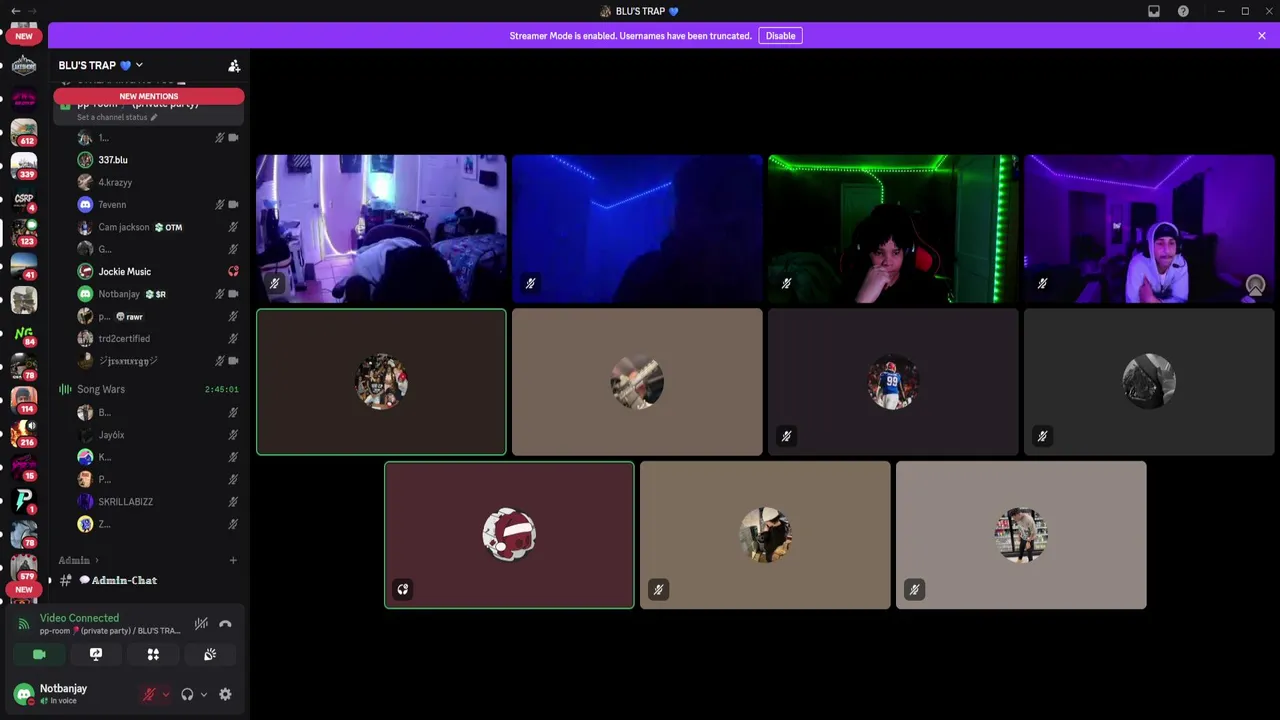This screenshot has height=720, width=1280.
Task: Open User Settings gear
Action: pyautogui.click(x=225, y=694)
